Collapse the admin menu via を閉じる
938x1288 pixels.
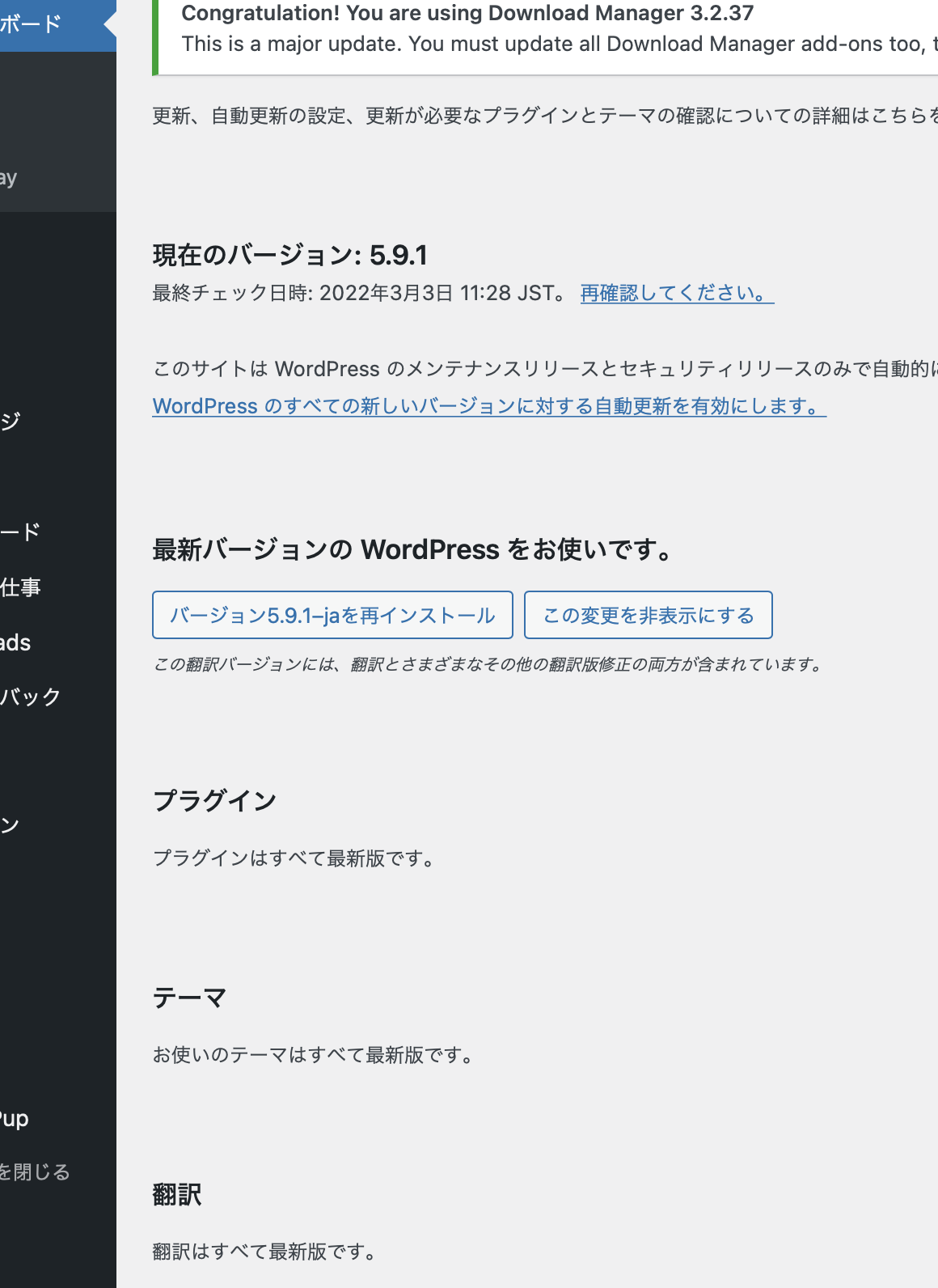click(x=36, y=1171)
